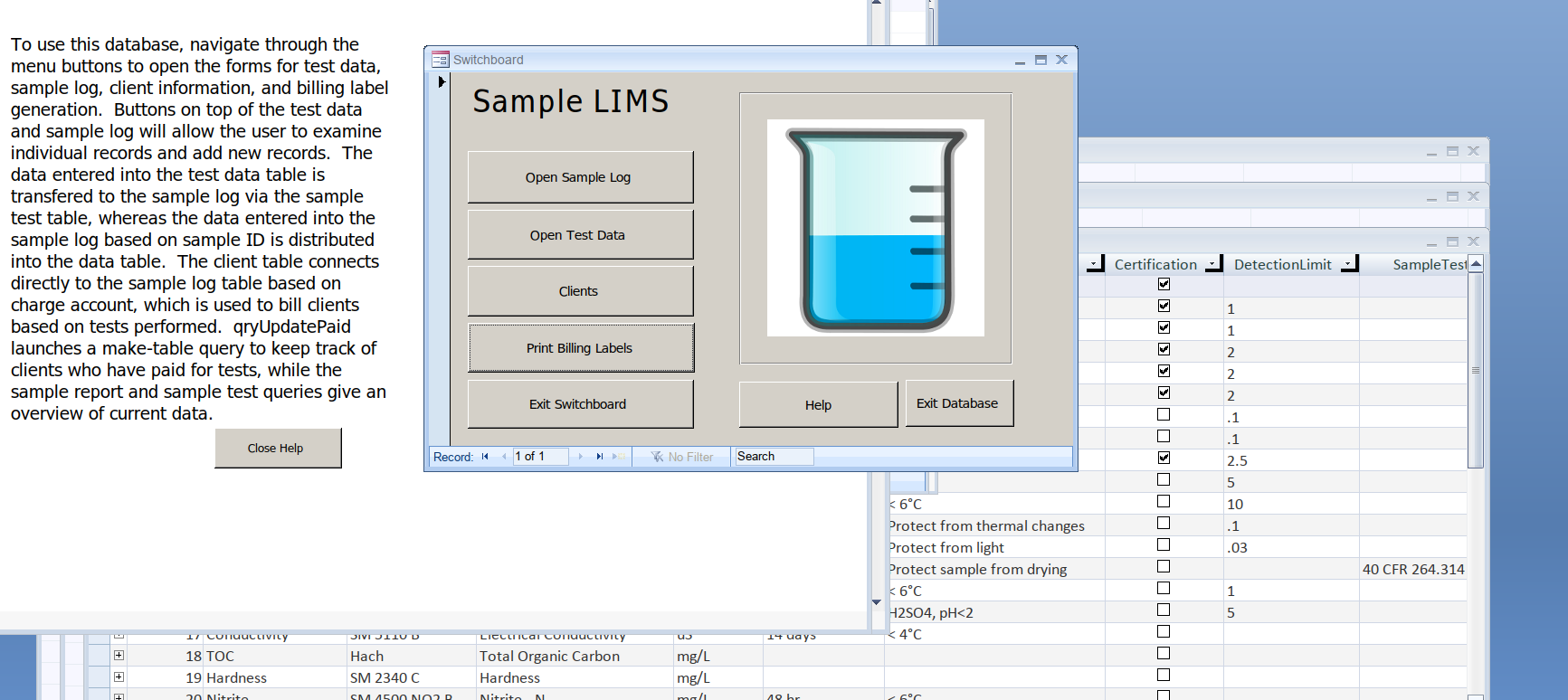
Task: Click the beaker image on Switchboard
Action: click(x=875, y=228)
